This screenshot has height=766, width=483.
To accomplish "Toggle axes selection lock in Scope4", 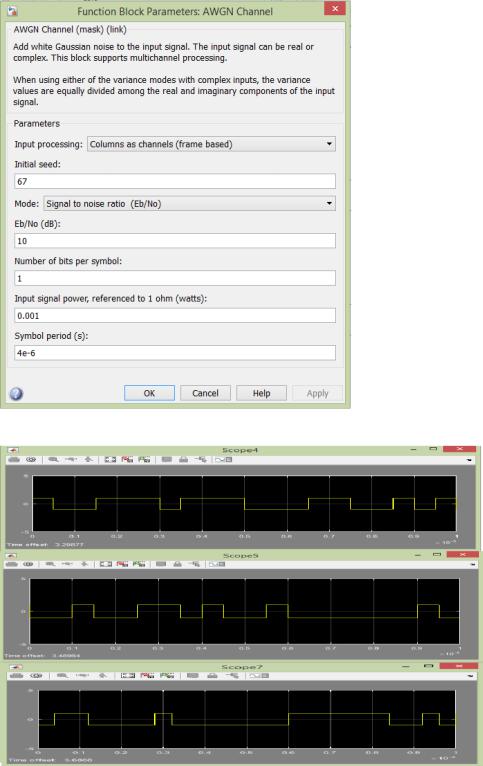I will [184, 460].
